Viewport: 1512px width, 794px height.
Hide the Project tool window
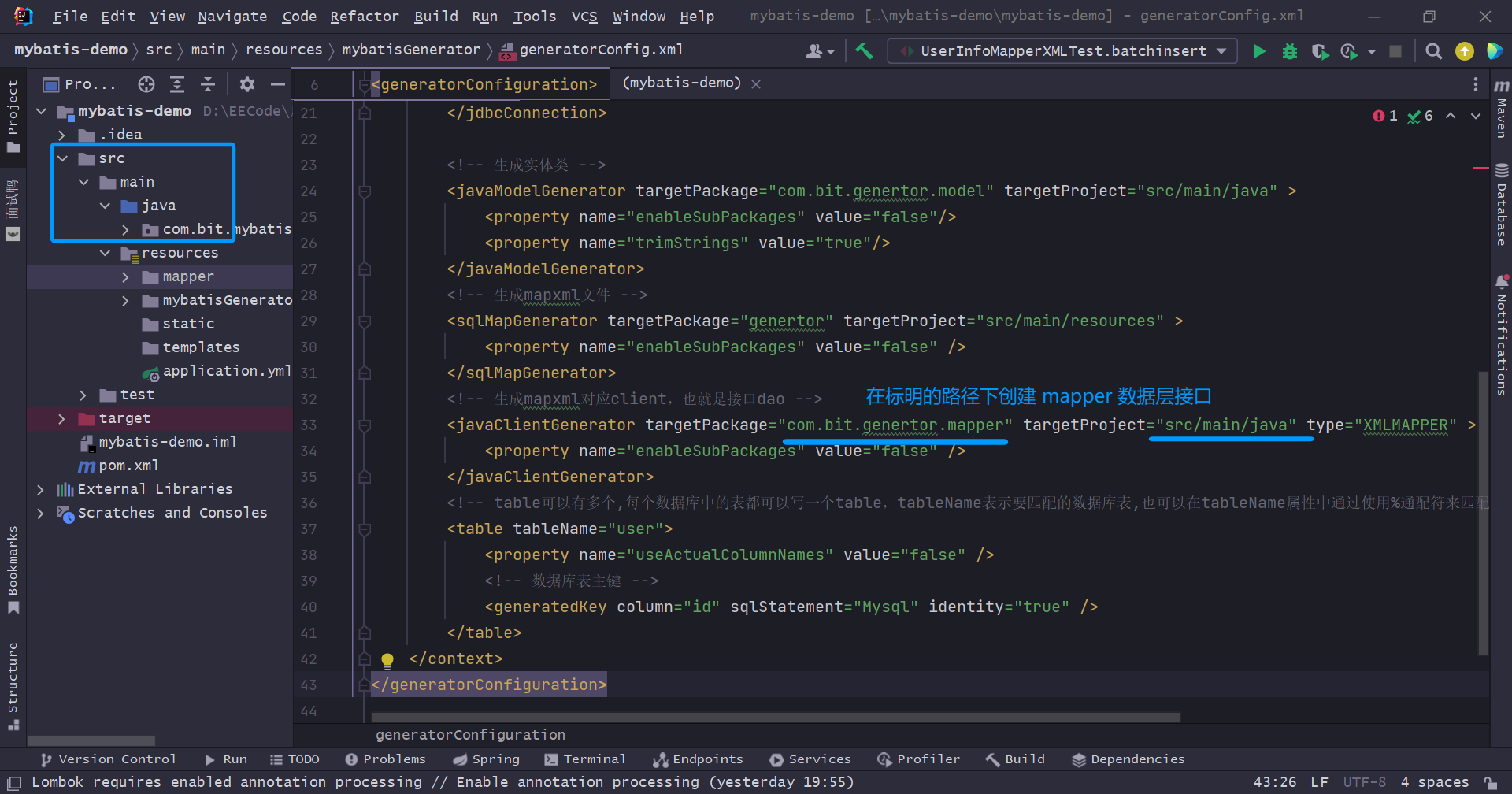click(x=277, y=84)
